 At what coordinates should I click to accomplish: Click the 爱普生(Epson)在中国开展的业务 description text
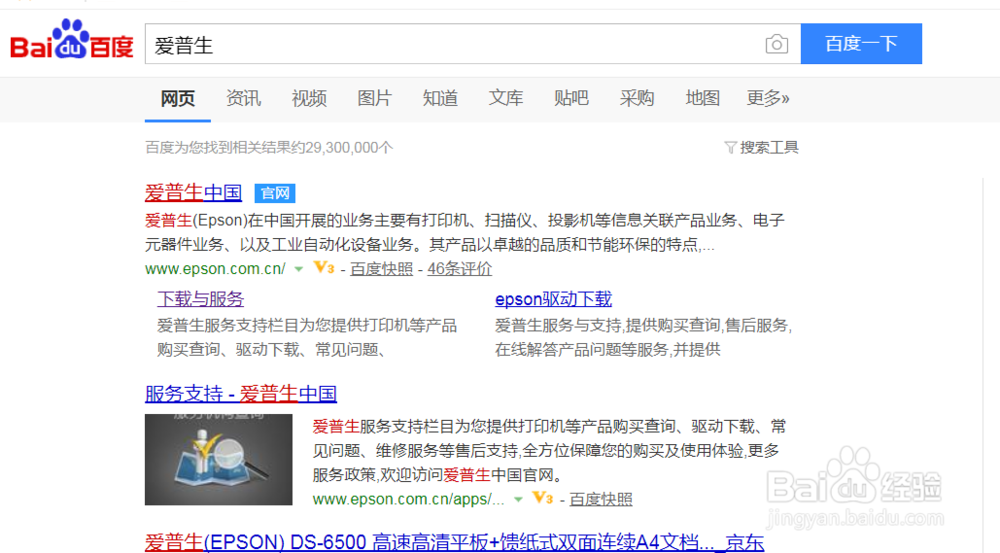tap(464, 232)
